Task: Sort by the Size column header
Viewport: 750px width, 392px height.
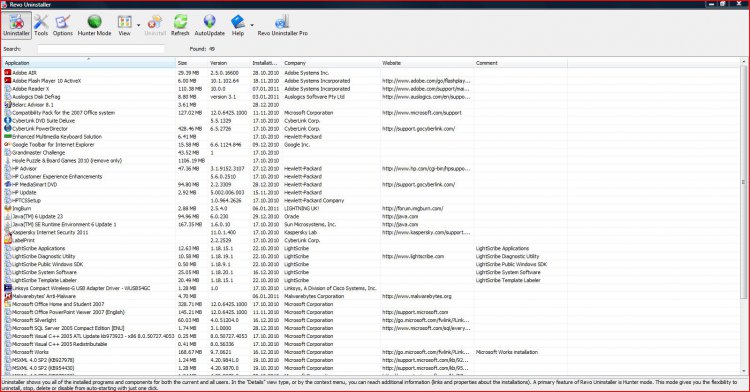Action: point(192,63)
